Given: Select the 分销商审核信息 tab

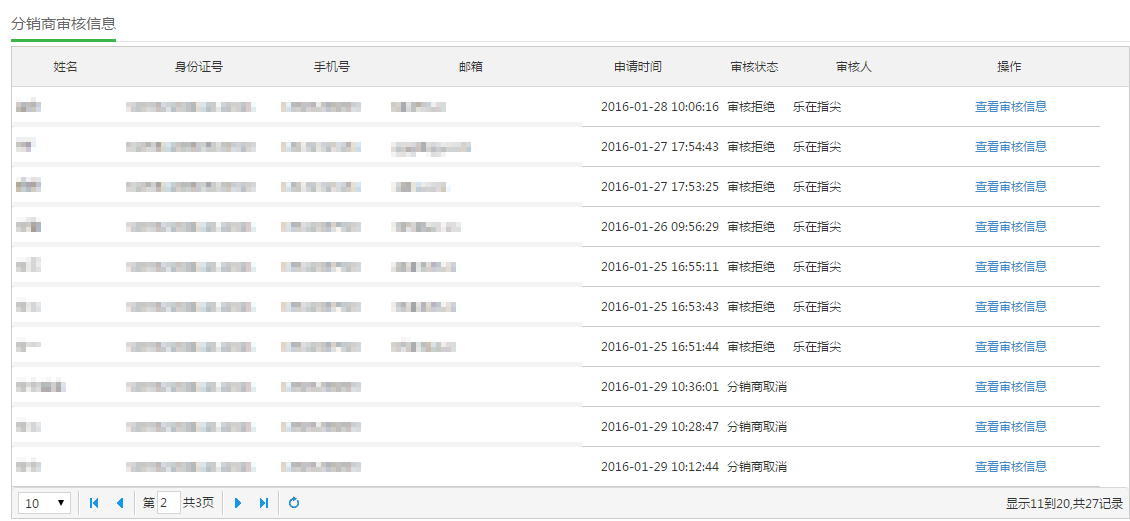Looking at the screenshot, I should pos(63,23).
